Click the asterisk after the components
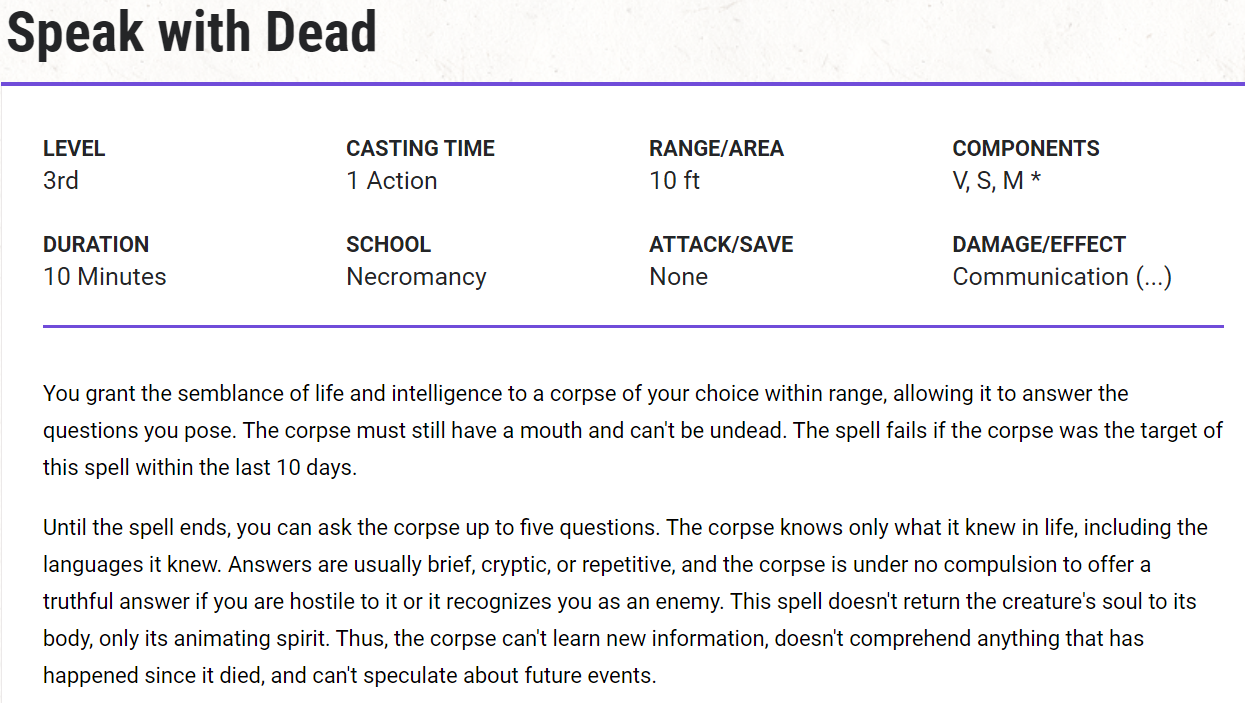The image size is (1245, 703). 1037,181
